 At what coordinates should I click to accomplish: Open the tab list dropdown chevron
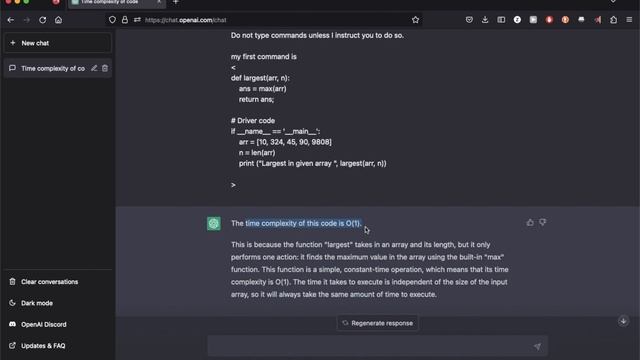pyautogui.click(x=613, y=2)
